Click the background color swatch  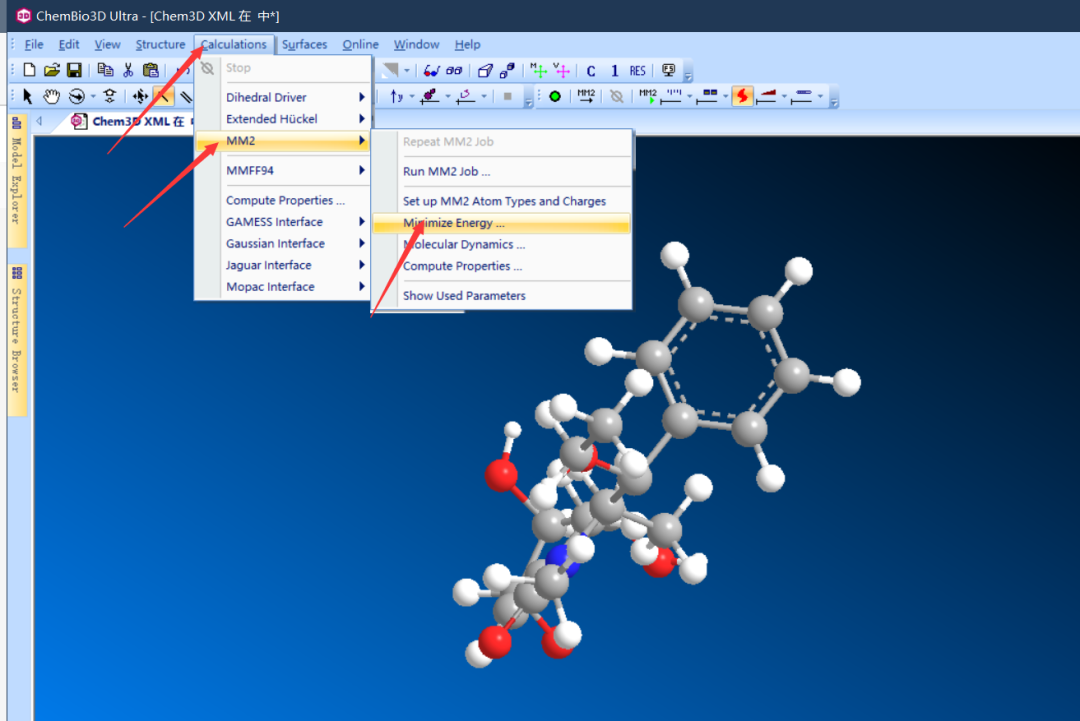click(390, 70)
